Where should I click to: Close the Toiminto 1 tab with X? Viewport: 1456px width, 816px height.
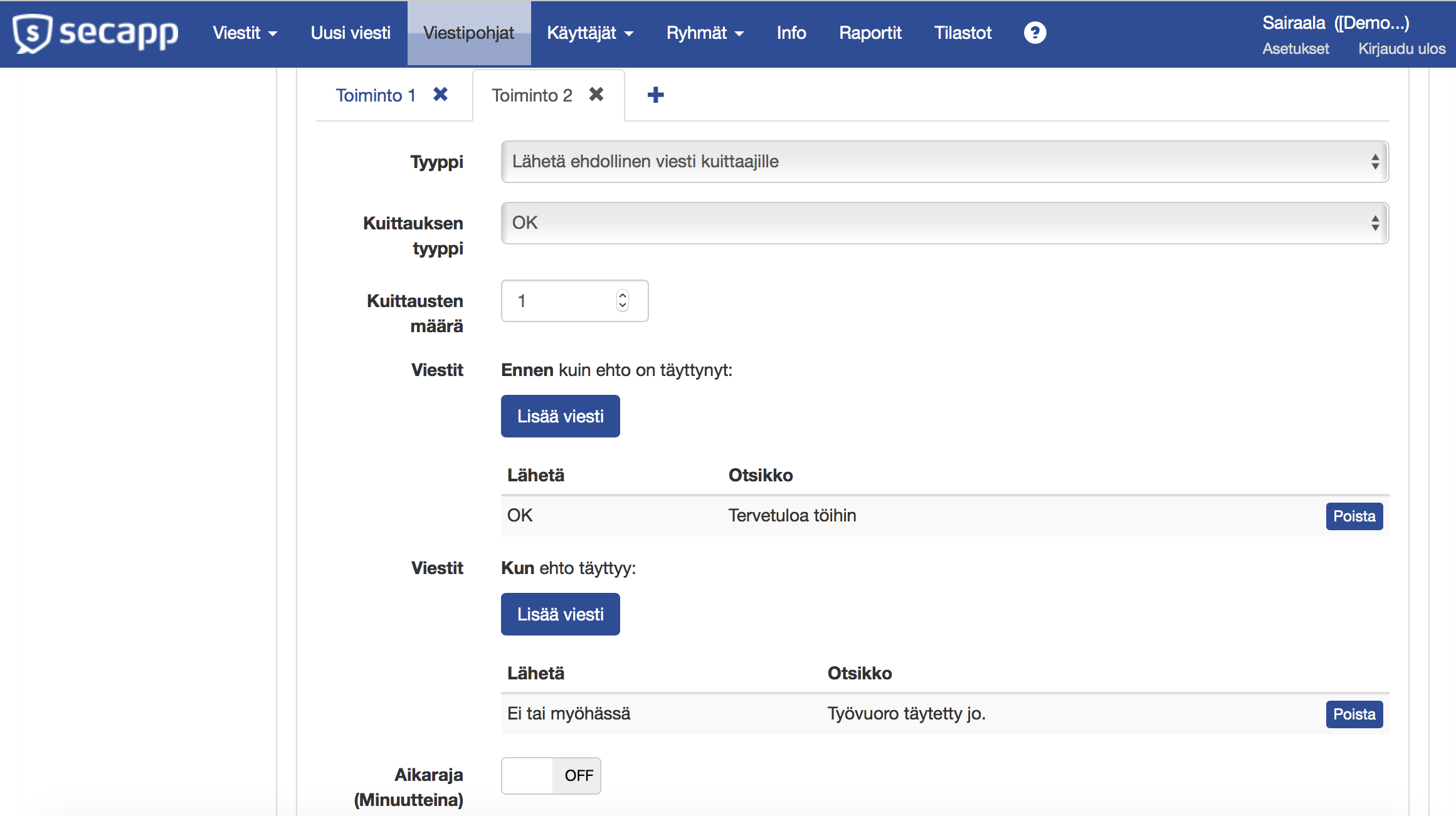click(441, 94)
